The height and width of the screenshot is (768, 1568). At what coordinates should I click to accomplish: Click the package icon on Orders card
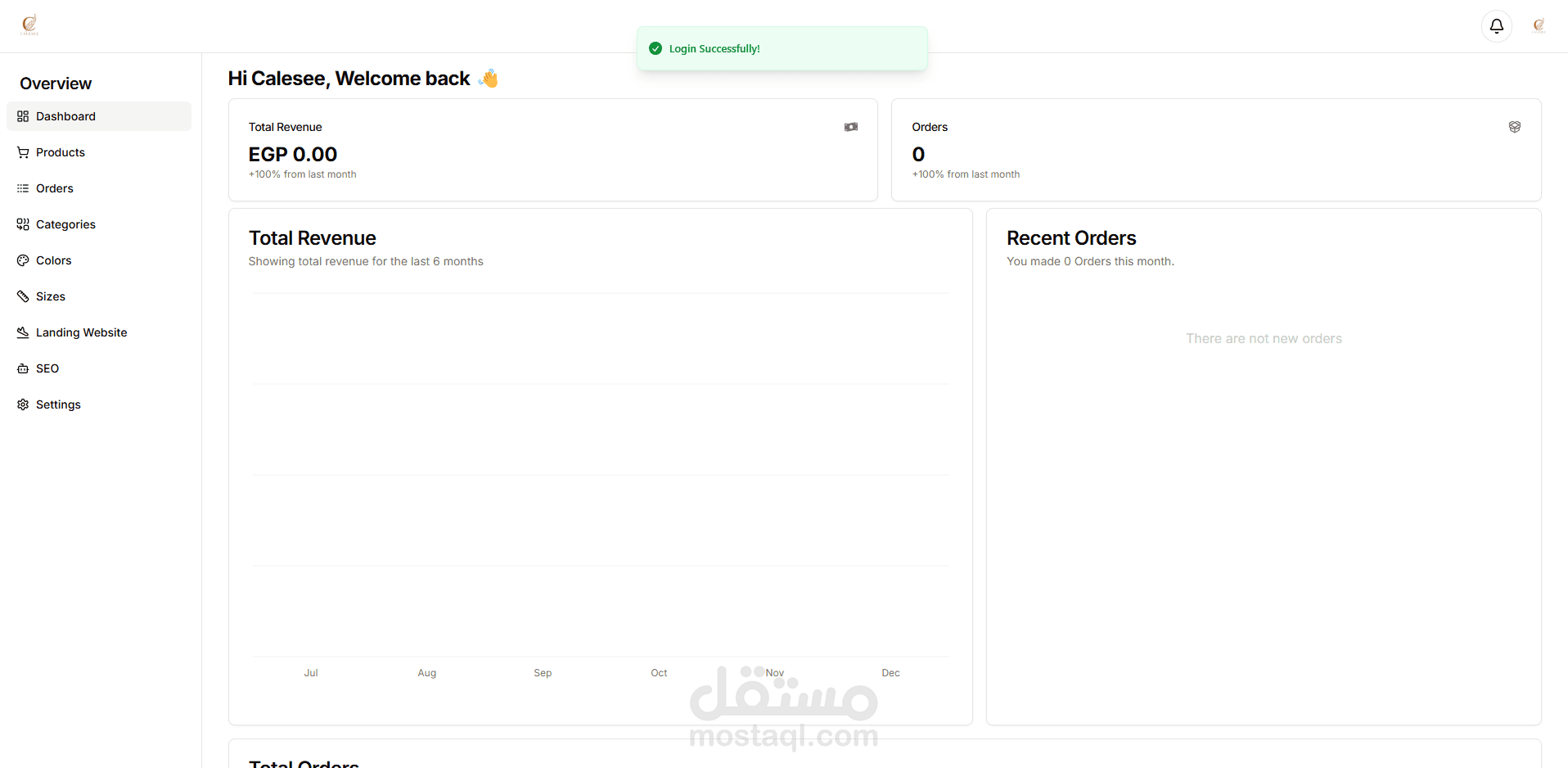pyautogui.click(x=1514, y=127)
